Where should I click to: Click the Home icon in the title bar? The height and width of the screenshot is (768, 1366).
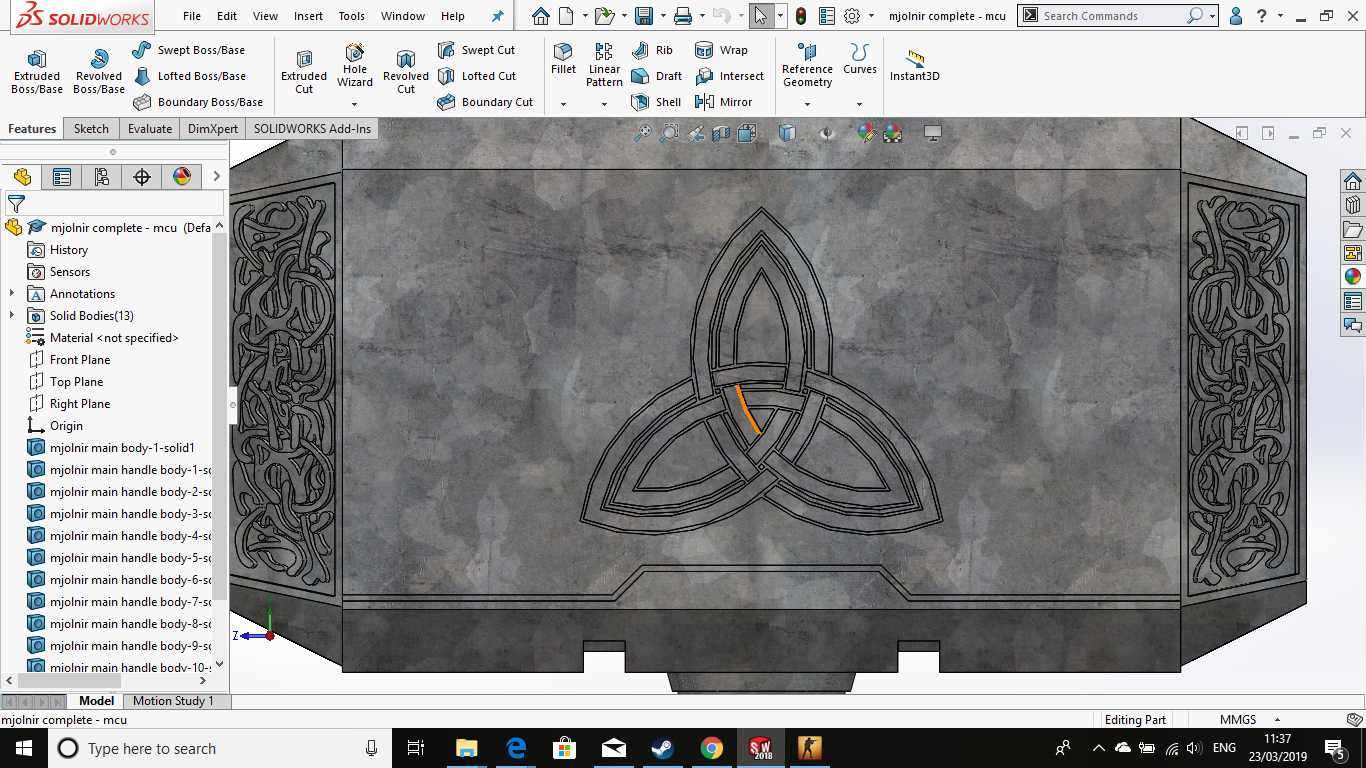click(x=541, y=16)
